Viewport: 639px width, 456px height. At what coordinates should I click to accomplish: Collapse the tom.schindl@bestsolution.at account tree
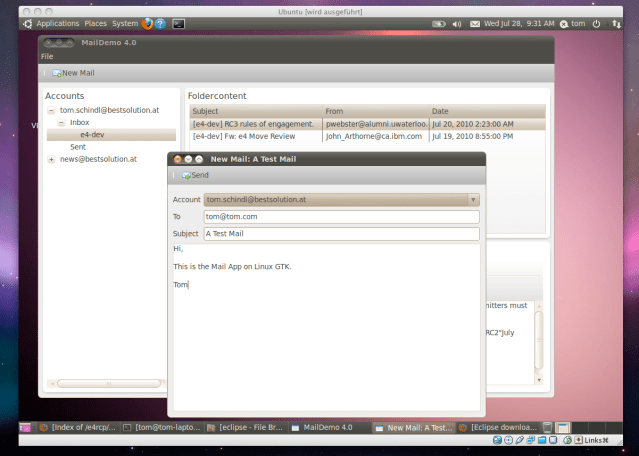coord(51,110)
